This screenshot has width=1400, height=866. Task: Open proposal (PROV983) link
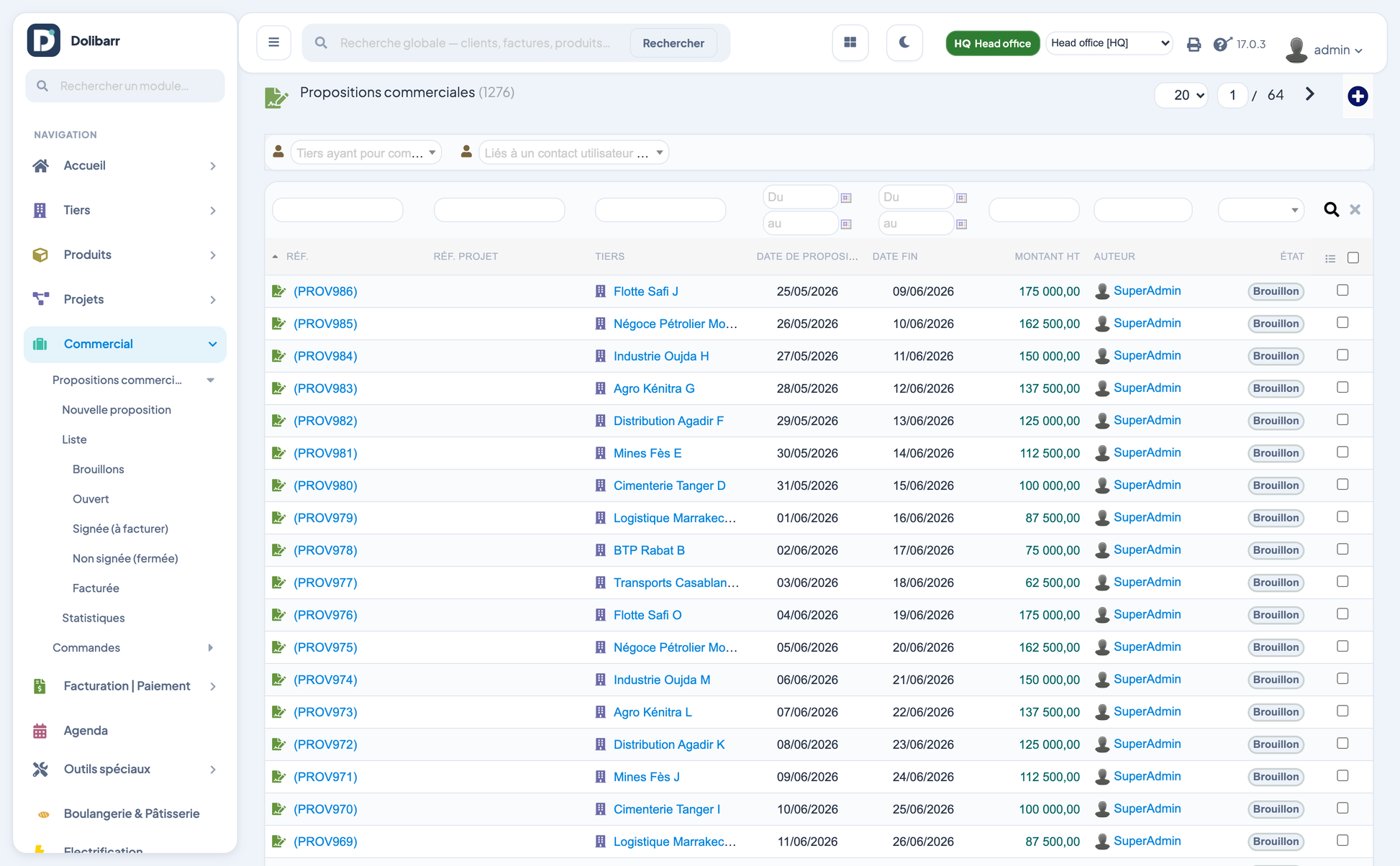pos(325,388)
